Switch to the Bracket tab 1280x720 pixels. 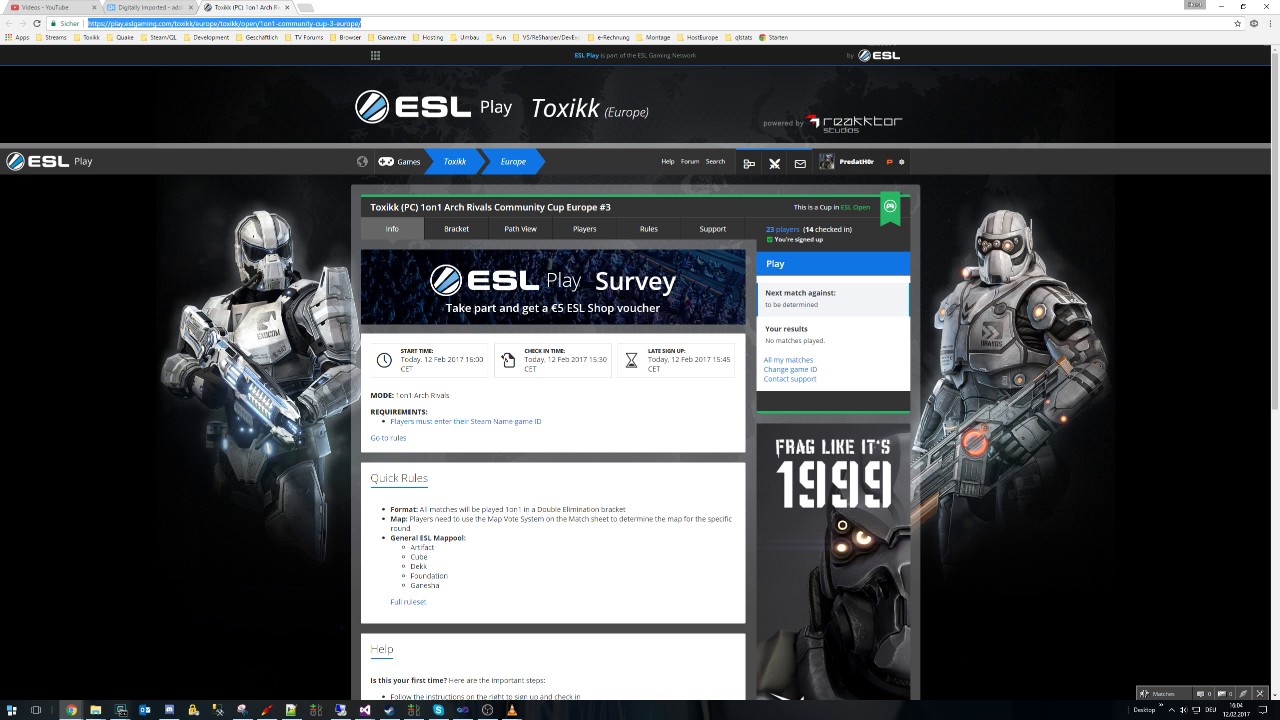tap(456, 229)
